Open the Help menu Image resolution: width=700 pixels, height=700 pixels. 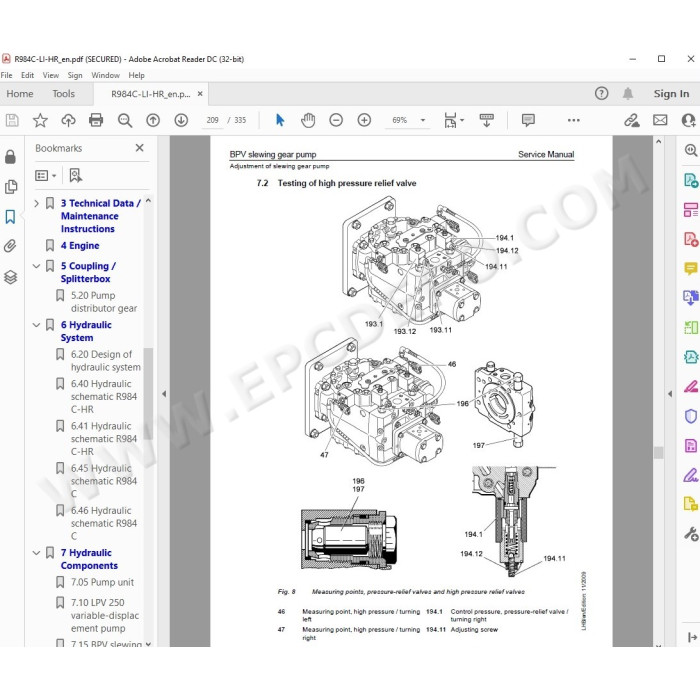click(137, 75)
